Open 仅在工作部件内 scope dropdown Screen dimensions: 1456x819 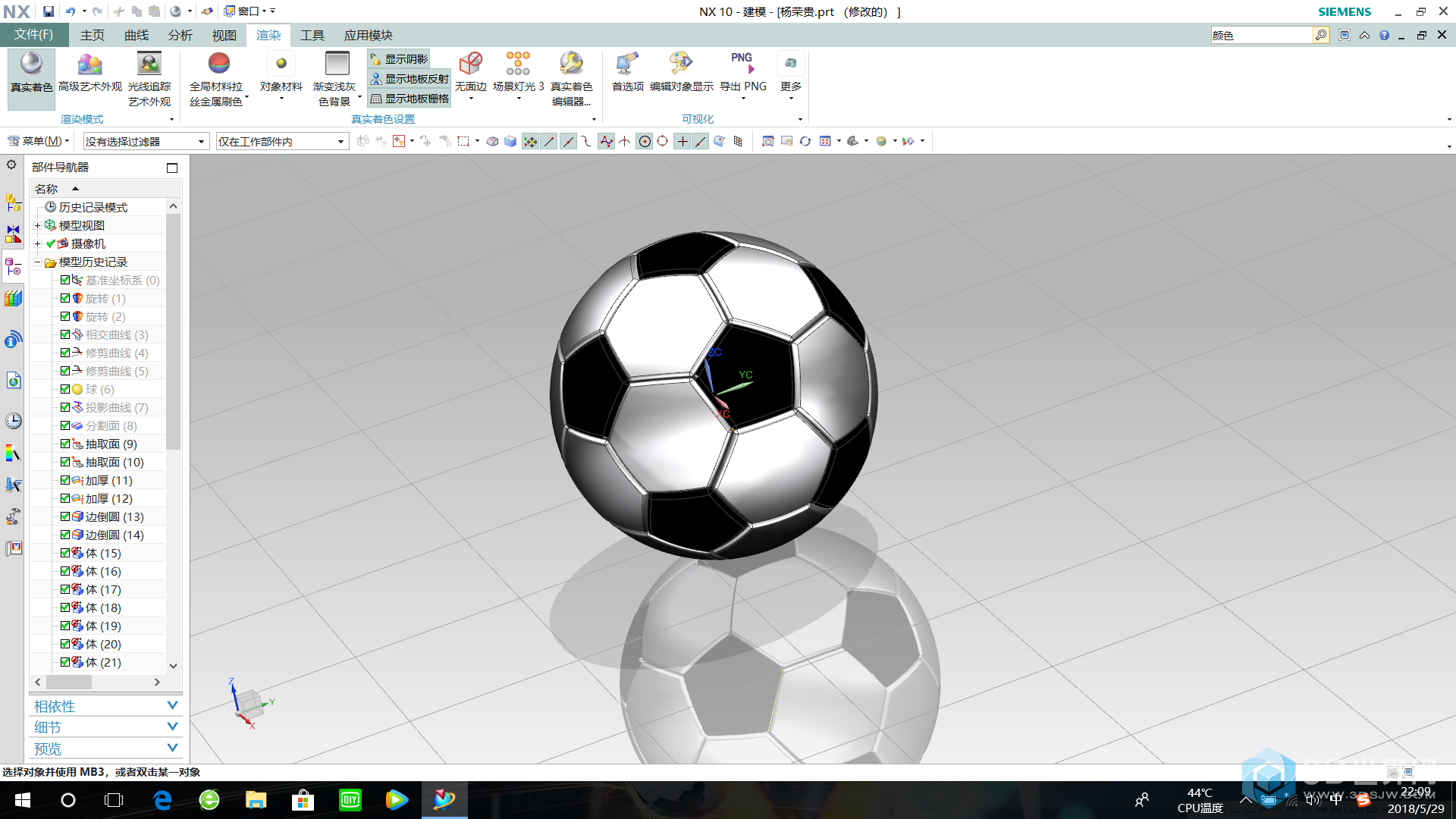tap(282, 142)
